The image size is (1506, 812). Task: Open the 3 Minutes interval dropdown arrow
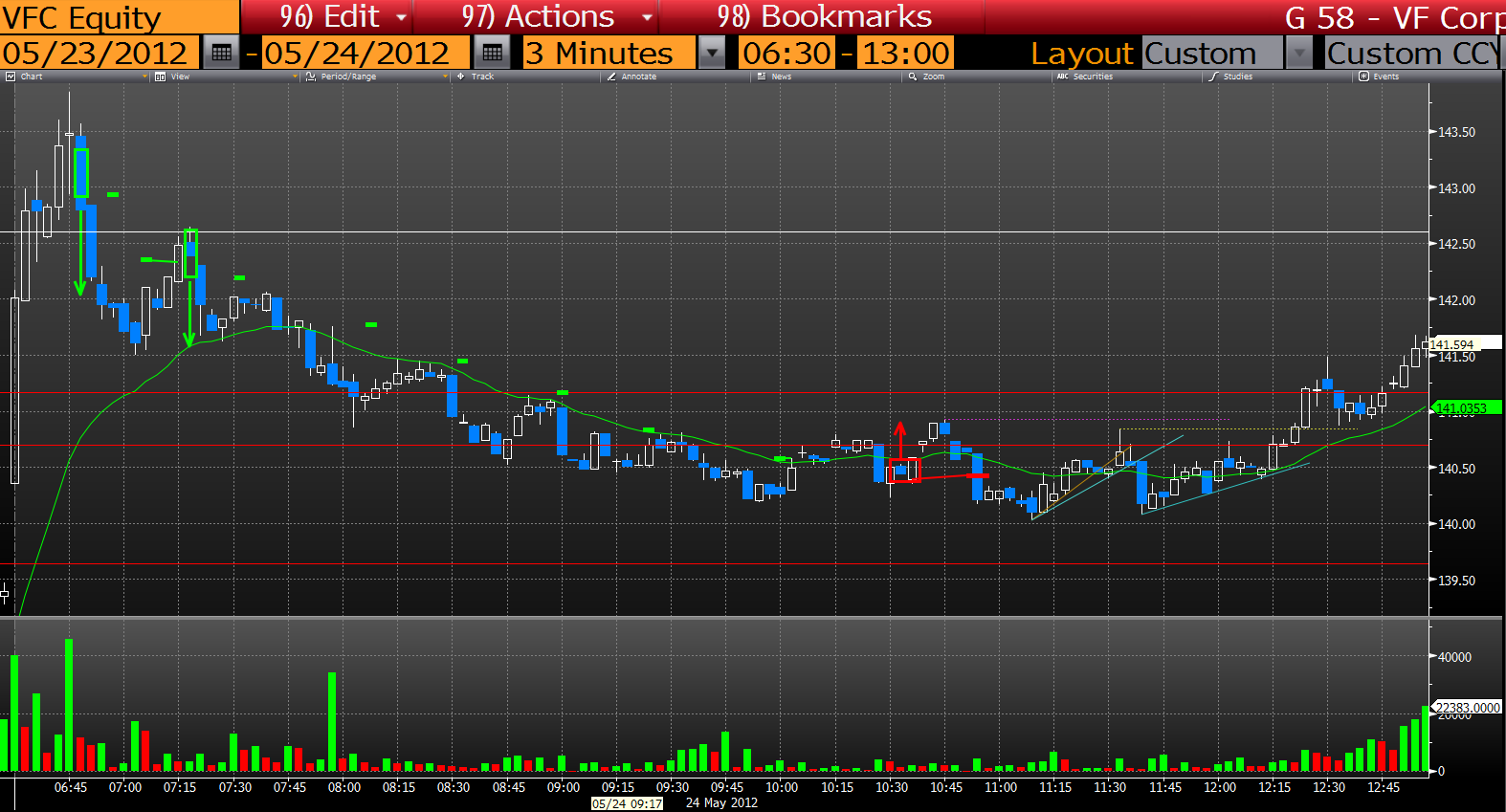pyautogui.click(x=712, y=53)
